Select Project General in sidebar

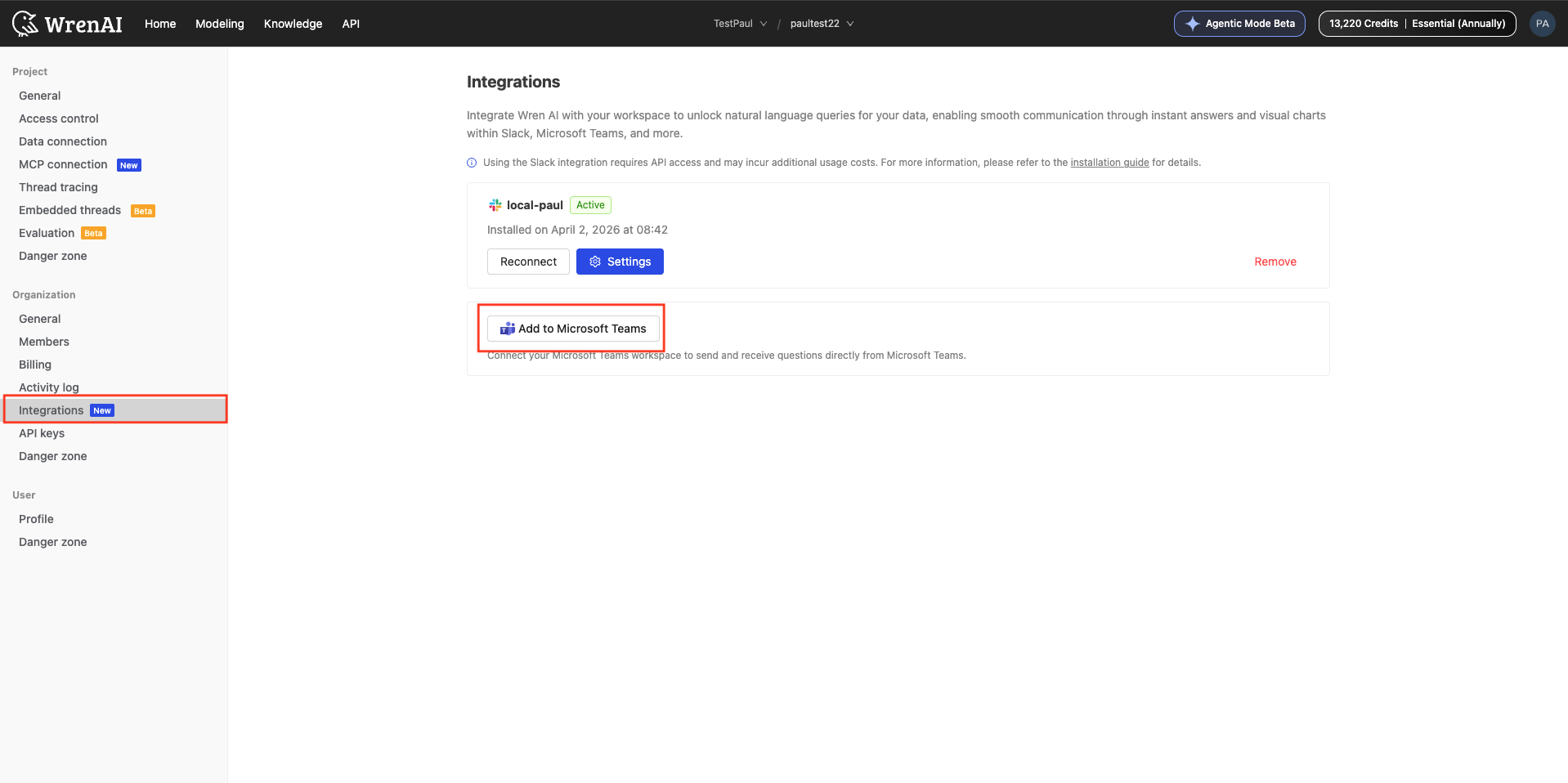coord(114,96)
